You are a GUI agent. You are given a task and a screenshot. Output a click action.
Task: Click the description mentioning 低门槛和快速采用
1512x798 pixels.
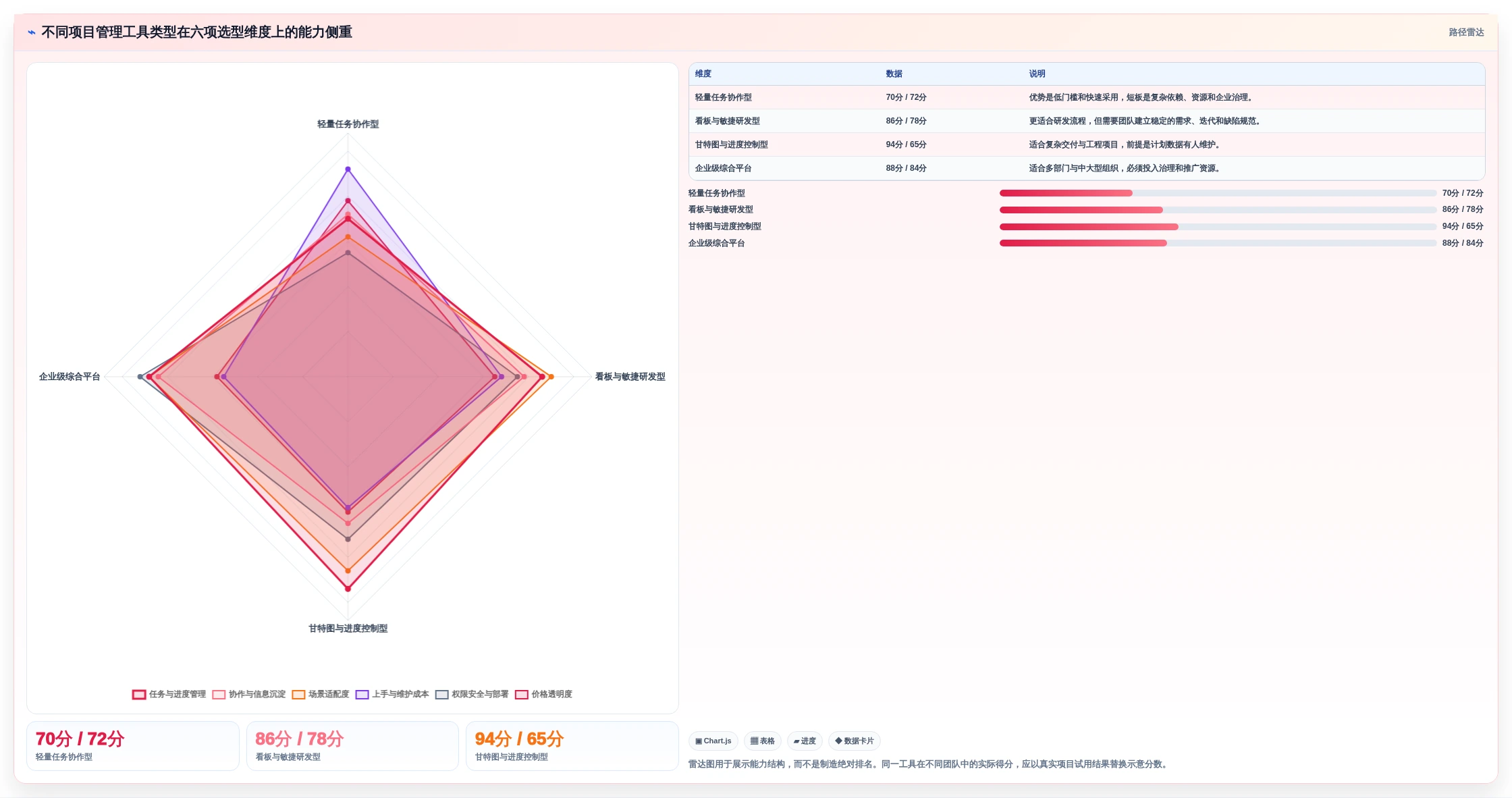coord(1142,97)
